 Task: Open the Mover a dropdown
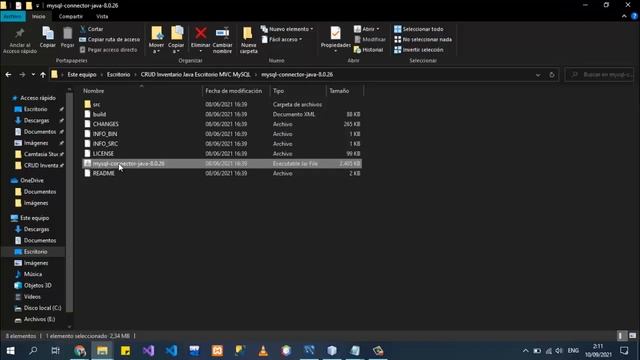pos(156,40)
